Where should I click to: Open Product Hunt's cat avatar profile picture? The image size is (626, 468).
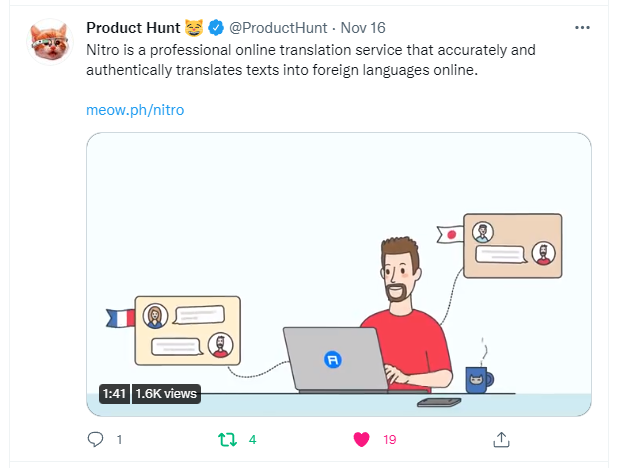point(50,42)
